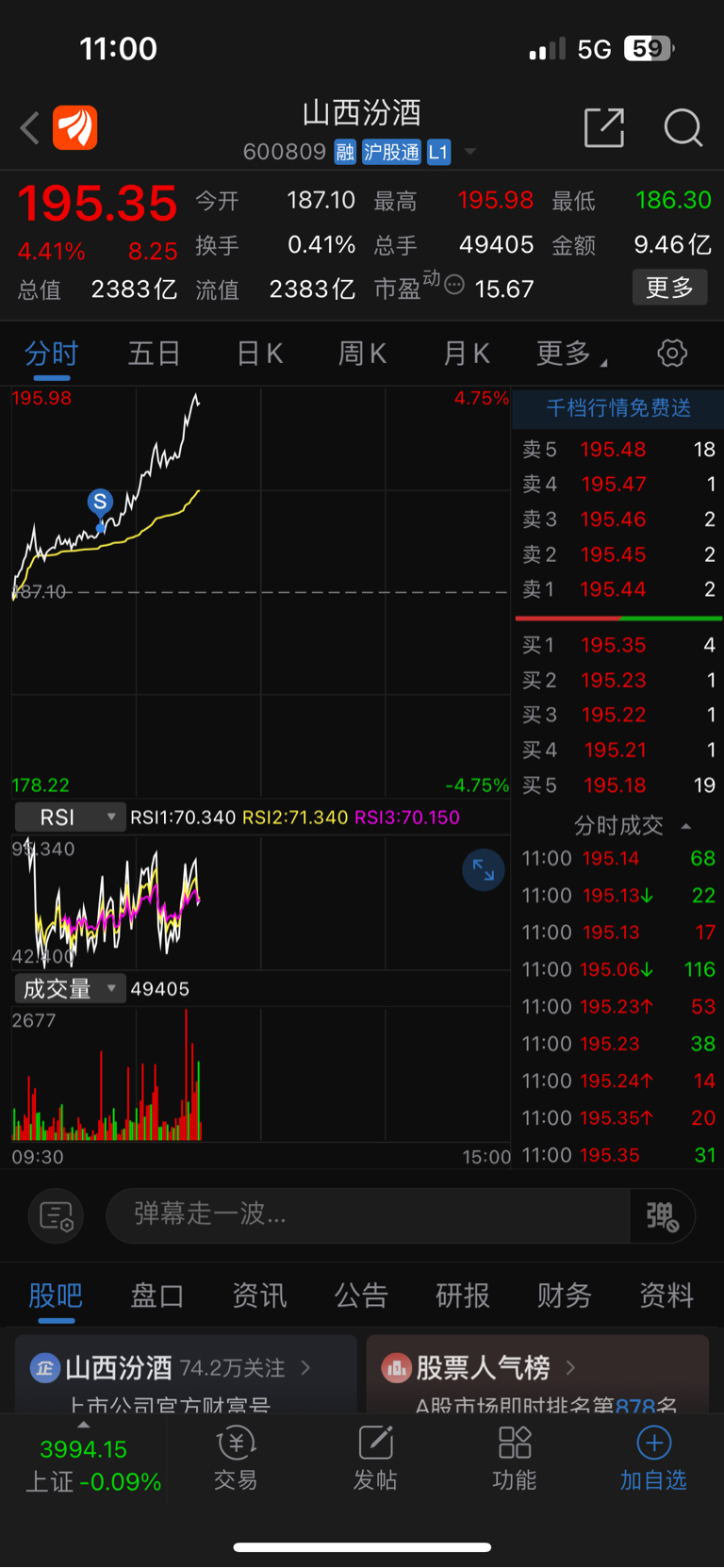
Task: Open the 功能 functions grid icon
Action: 515,1458
